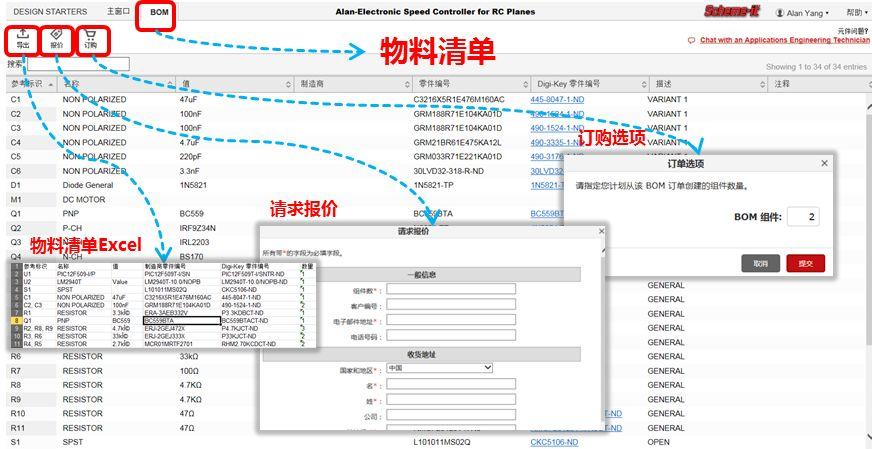The width and height of the screenshot is (872, 449).
Task: Click the VARIANT 1 description for C1
Action: coord(667,100)
